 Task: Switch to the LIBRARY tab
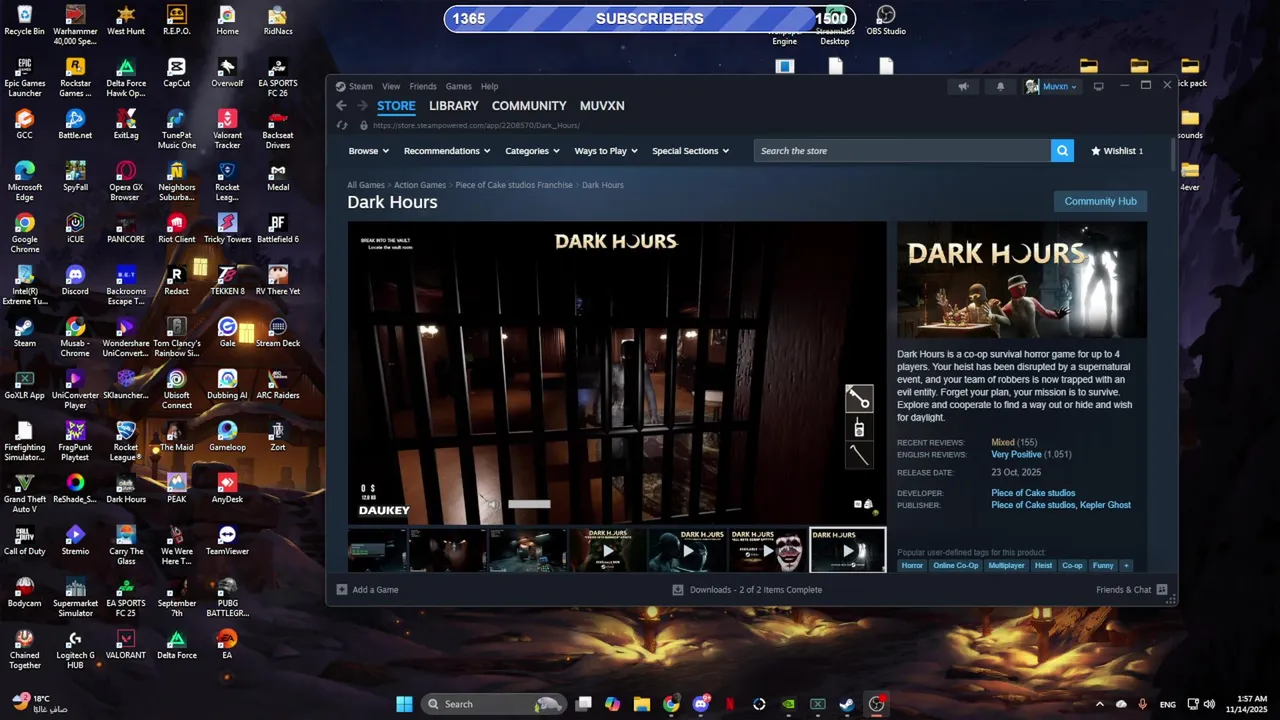[x=454, y=106]
